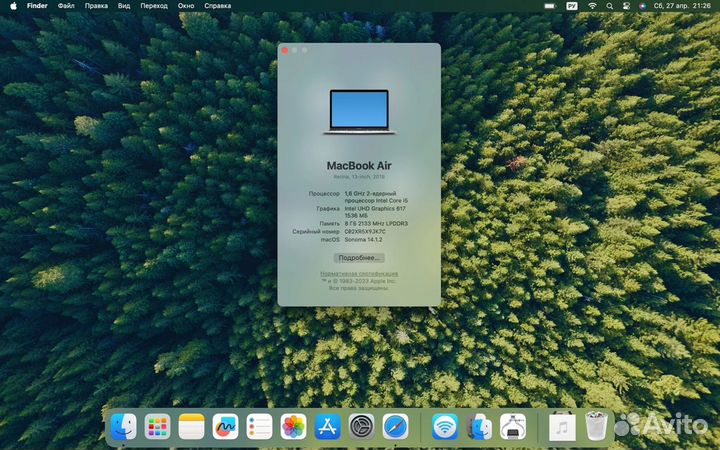Open Spotlight search in menu bar
The height and width of the screenshot is (450, 720).
pyautogui.click(x=609, y=6)
